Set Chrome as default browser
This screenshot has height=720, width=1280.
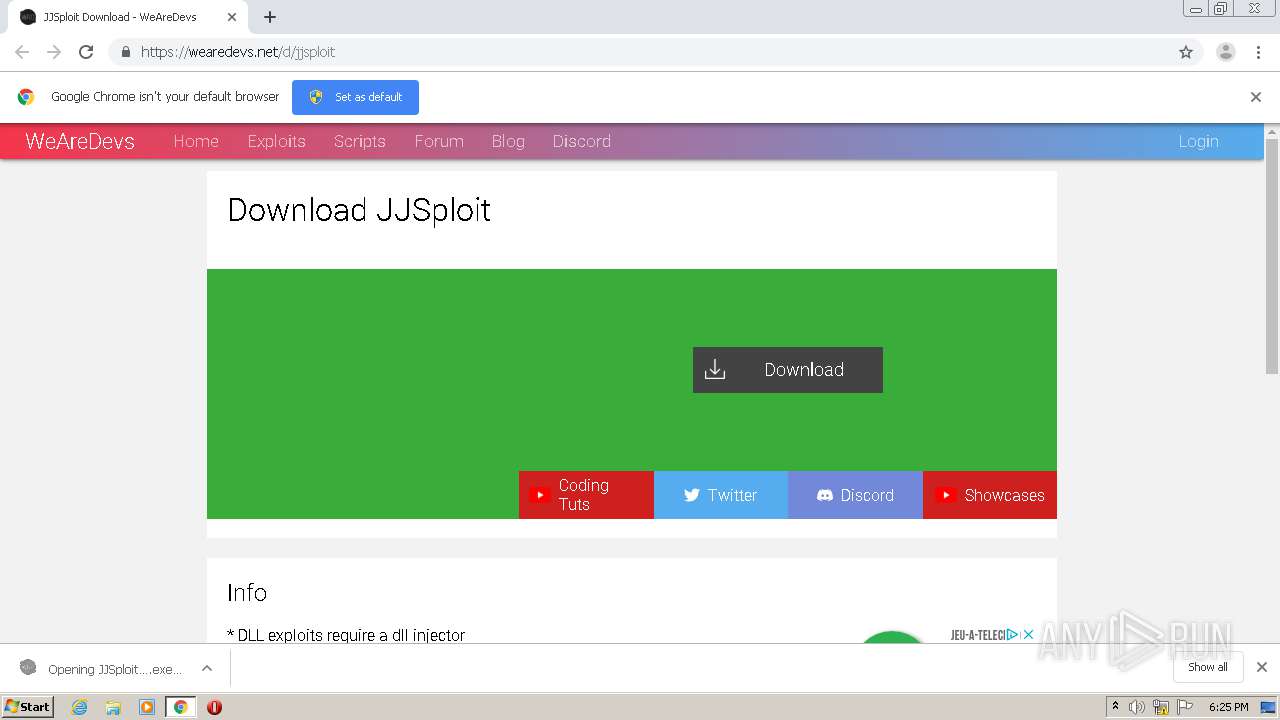pos(355,97)
